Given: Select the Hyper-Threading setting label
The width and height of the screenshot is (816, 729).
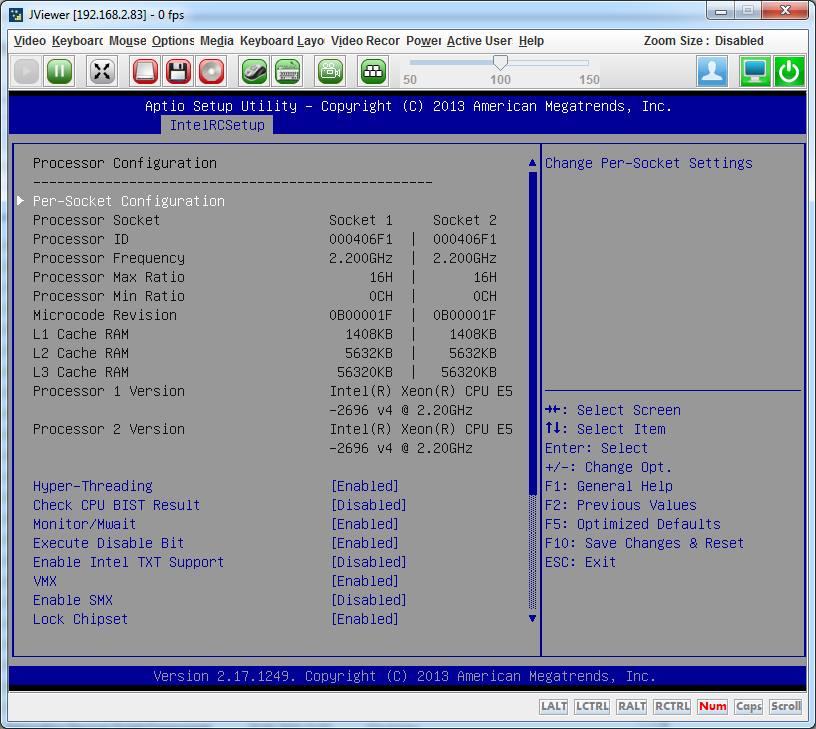Looking at the screenshot, I should (x=93, y=486).
